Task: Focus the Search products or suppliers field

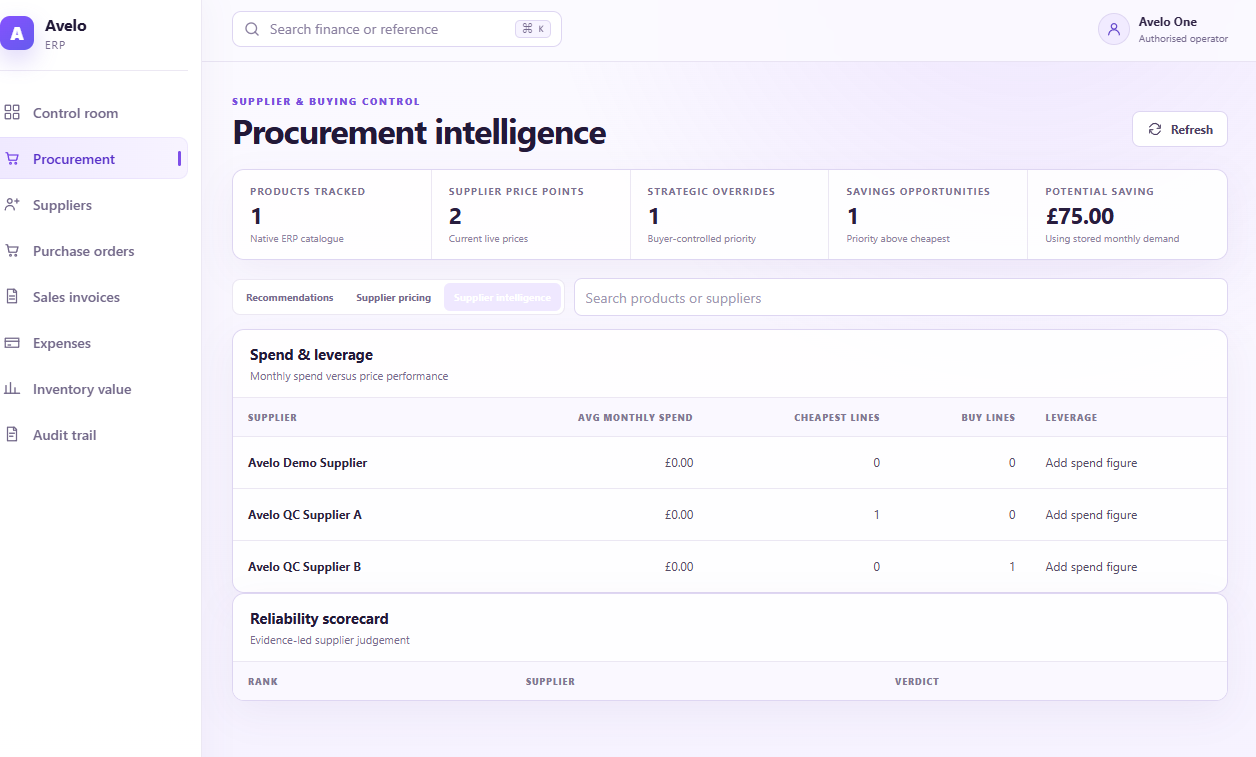Action: click(901, 297)
